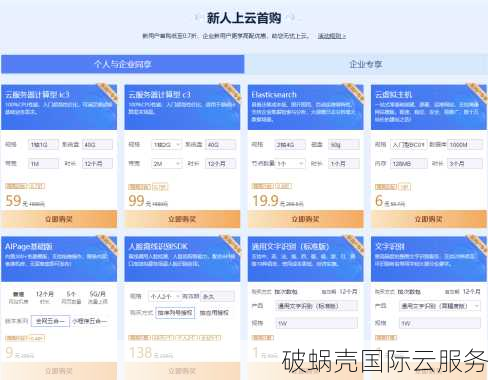Choose 按应用授权 on the 人脸离线识别SDK card

[x=214, y=313]
